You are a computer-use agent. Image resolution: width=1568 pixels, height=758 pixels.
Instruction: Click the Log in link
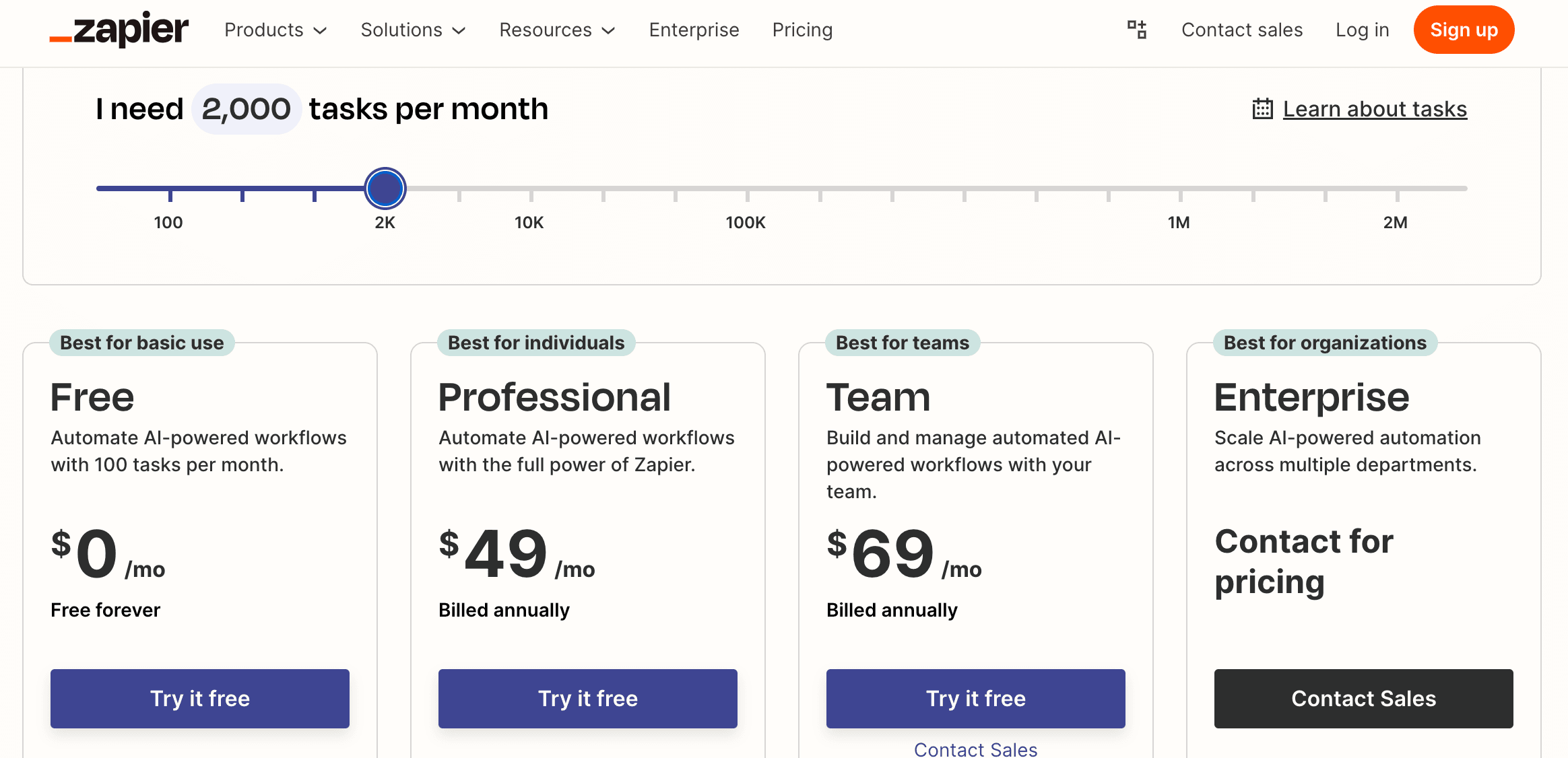tap(1362, 30)
